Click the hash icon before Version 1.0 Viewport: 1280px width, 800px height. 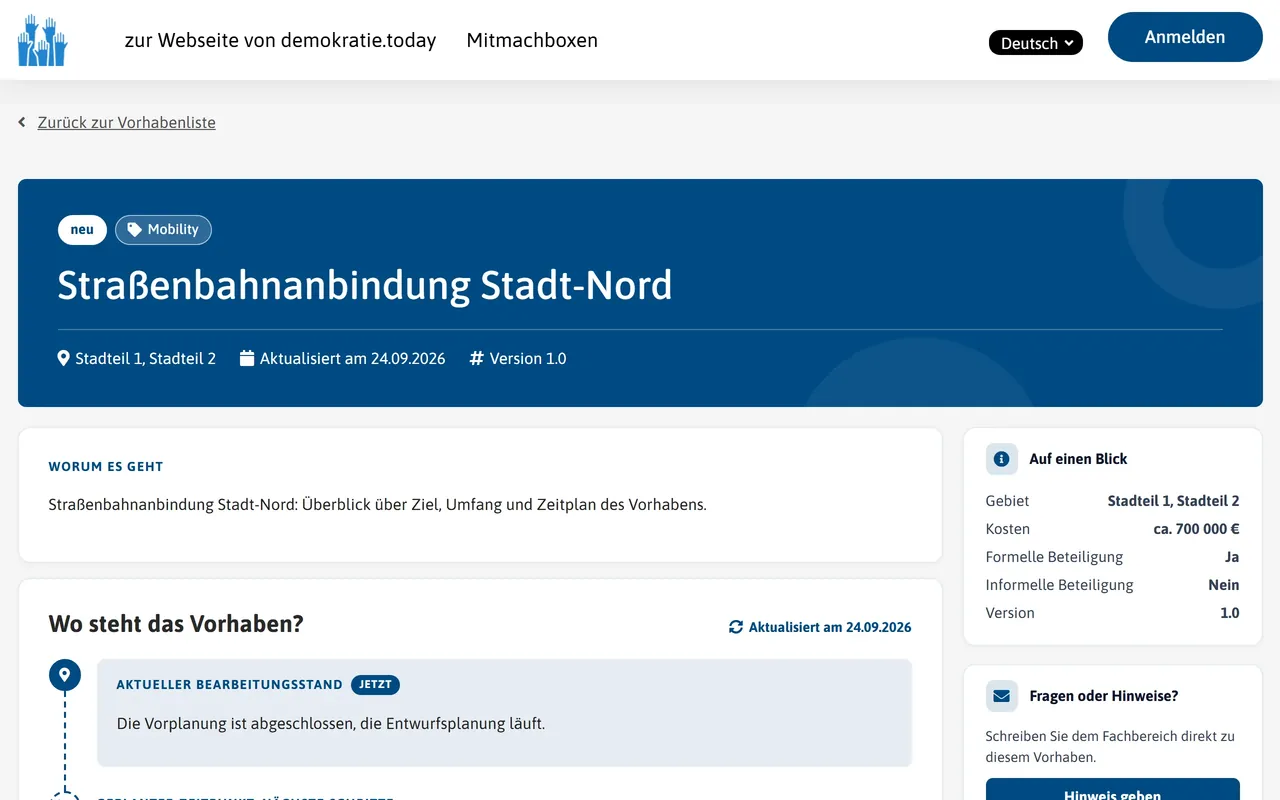pyautogui.click(x=477, y=358)
